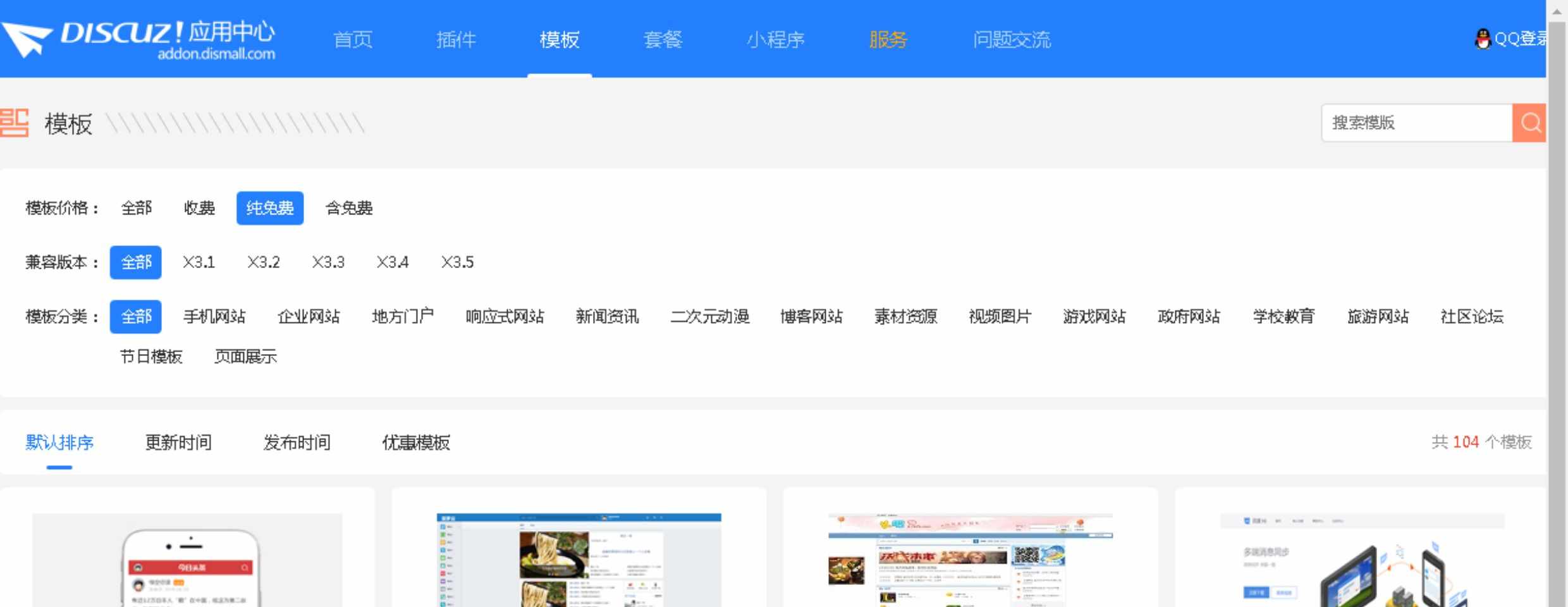Choose the 响应式网站 category
The image size is (1568, 607).
505,317
